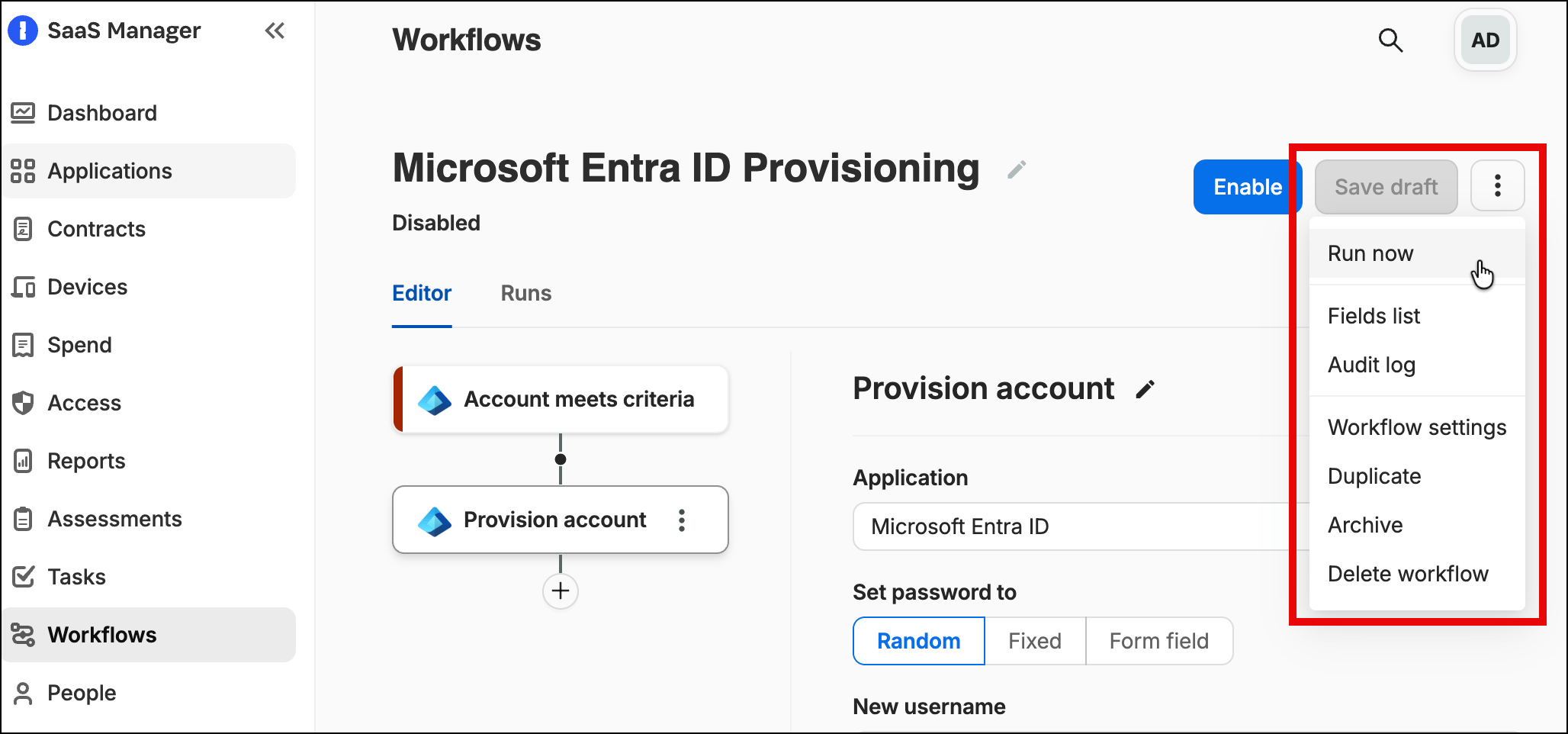Choose Delete workflow from menu

coord(1417,574)
